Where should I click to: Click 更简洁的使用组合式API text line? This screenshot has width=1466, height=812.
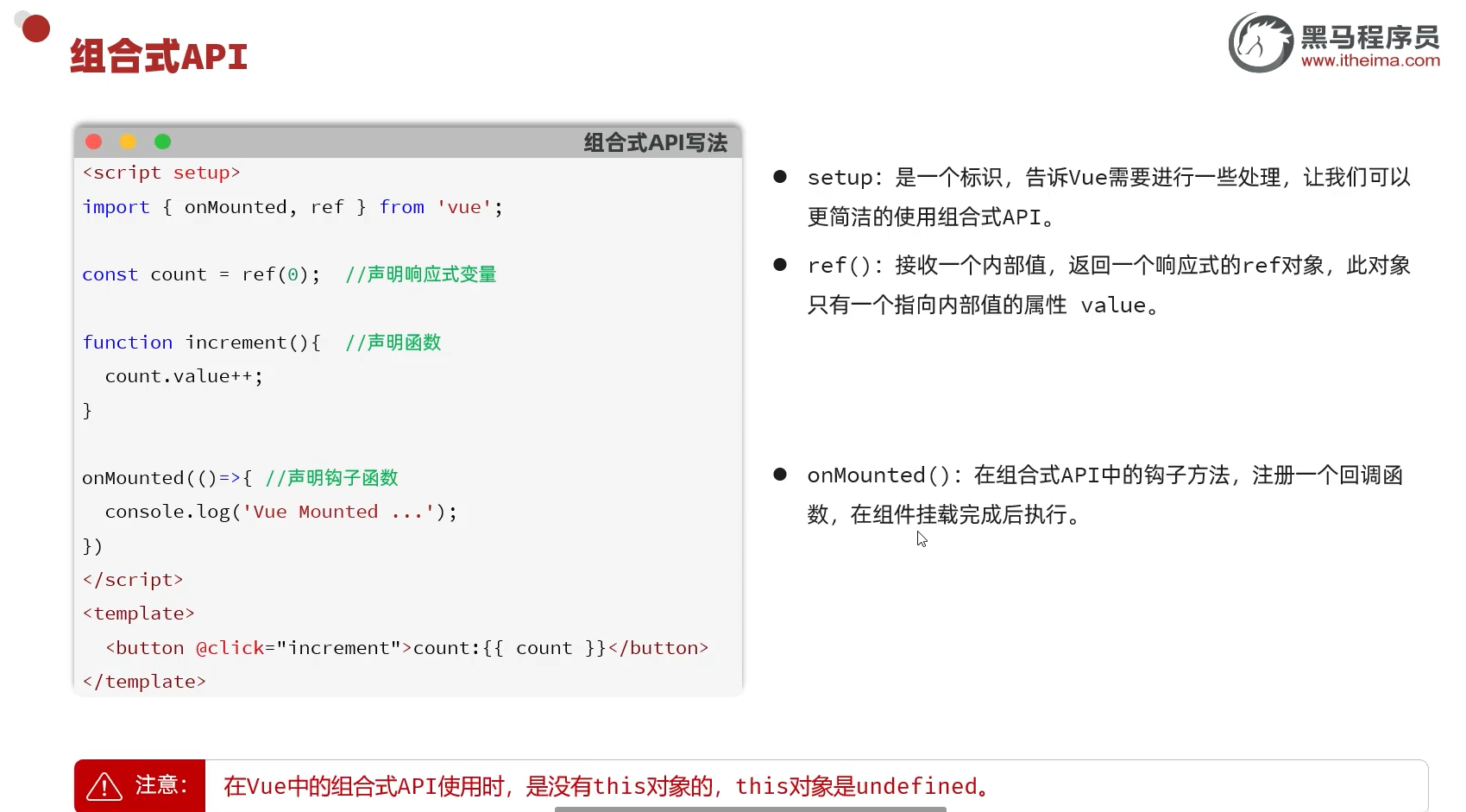[933, 217]
